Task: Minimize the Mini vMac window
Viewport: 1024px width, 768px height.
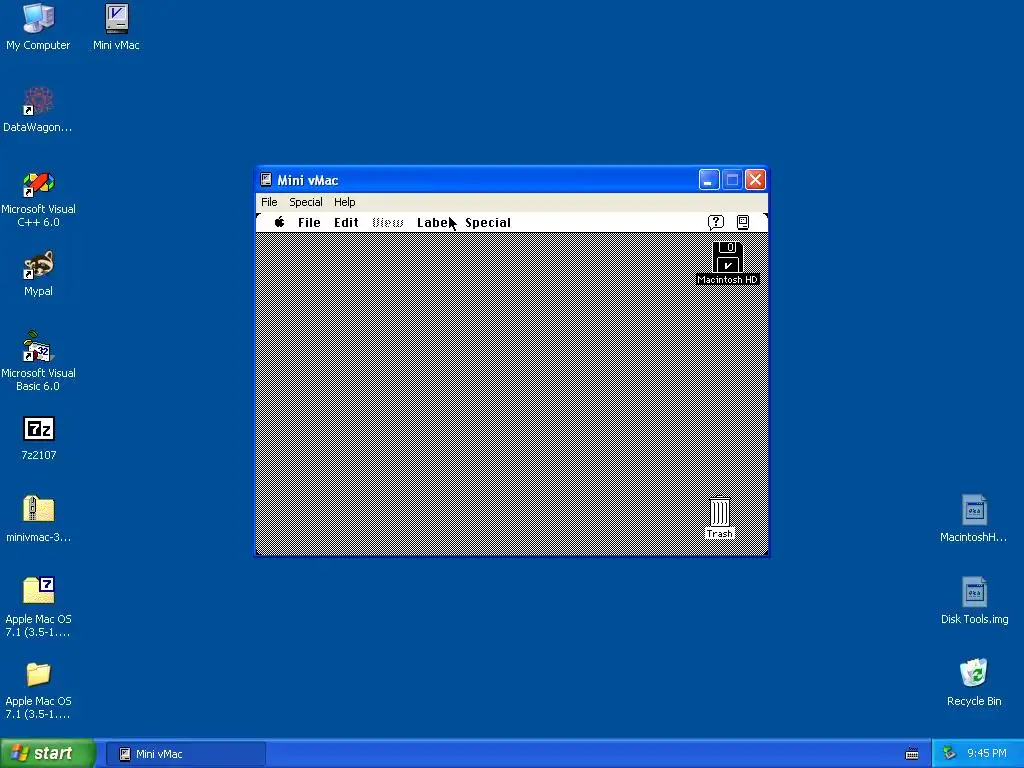Action: click(709, 180)
